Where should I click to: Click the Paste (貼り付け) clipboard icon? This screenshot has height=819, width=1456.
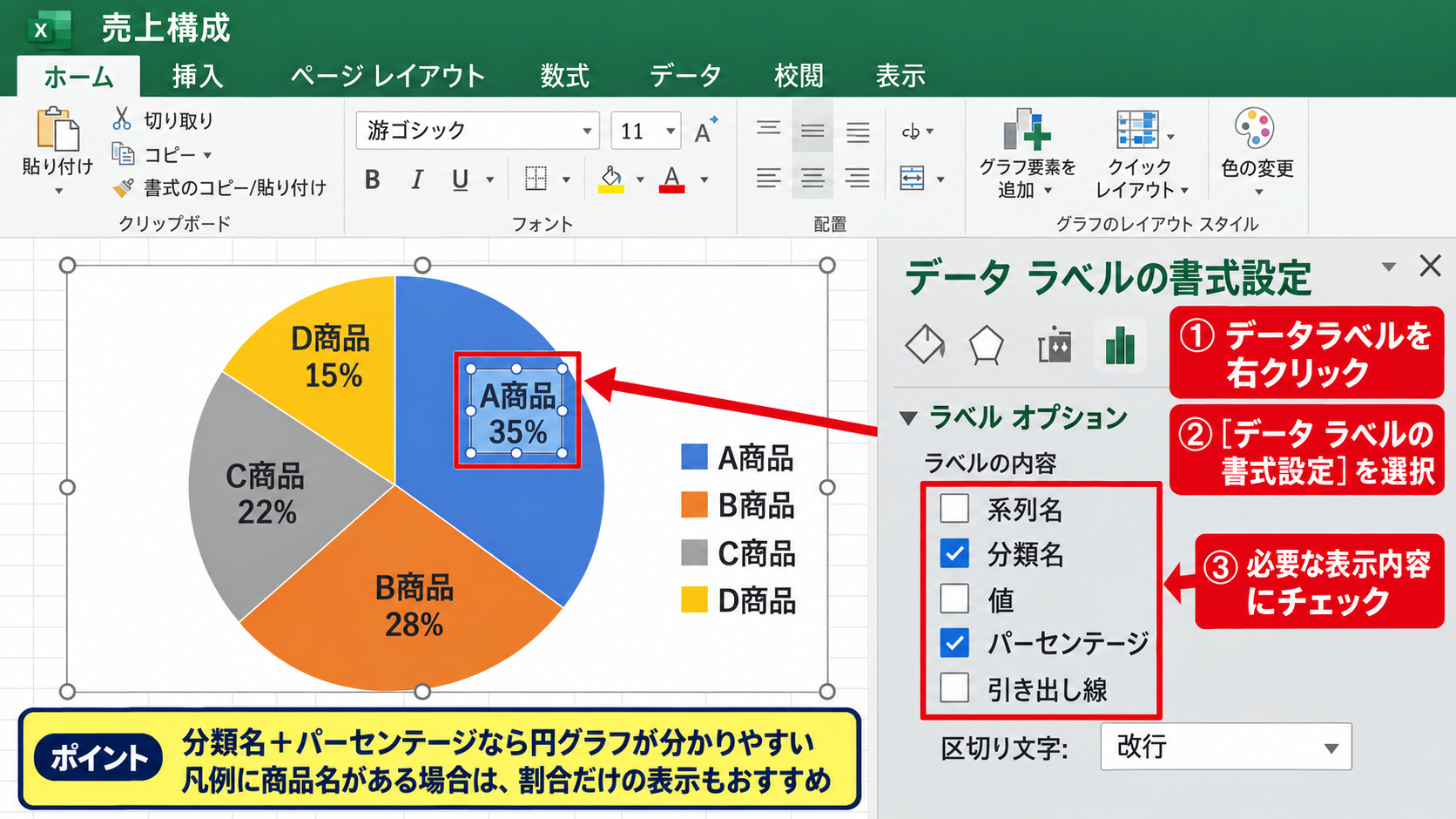pos(57,129)
